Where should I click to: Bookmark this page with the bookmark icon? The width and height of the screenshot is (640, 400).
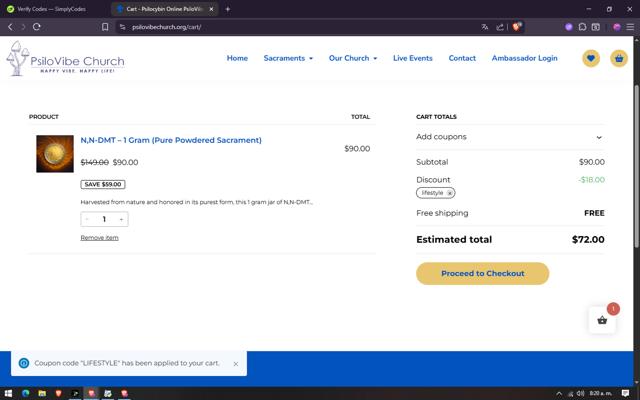click(x=105, y=27)
